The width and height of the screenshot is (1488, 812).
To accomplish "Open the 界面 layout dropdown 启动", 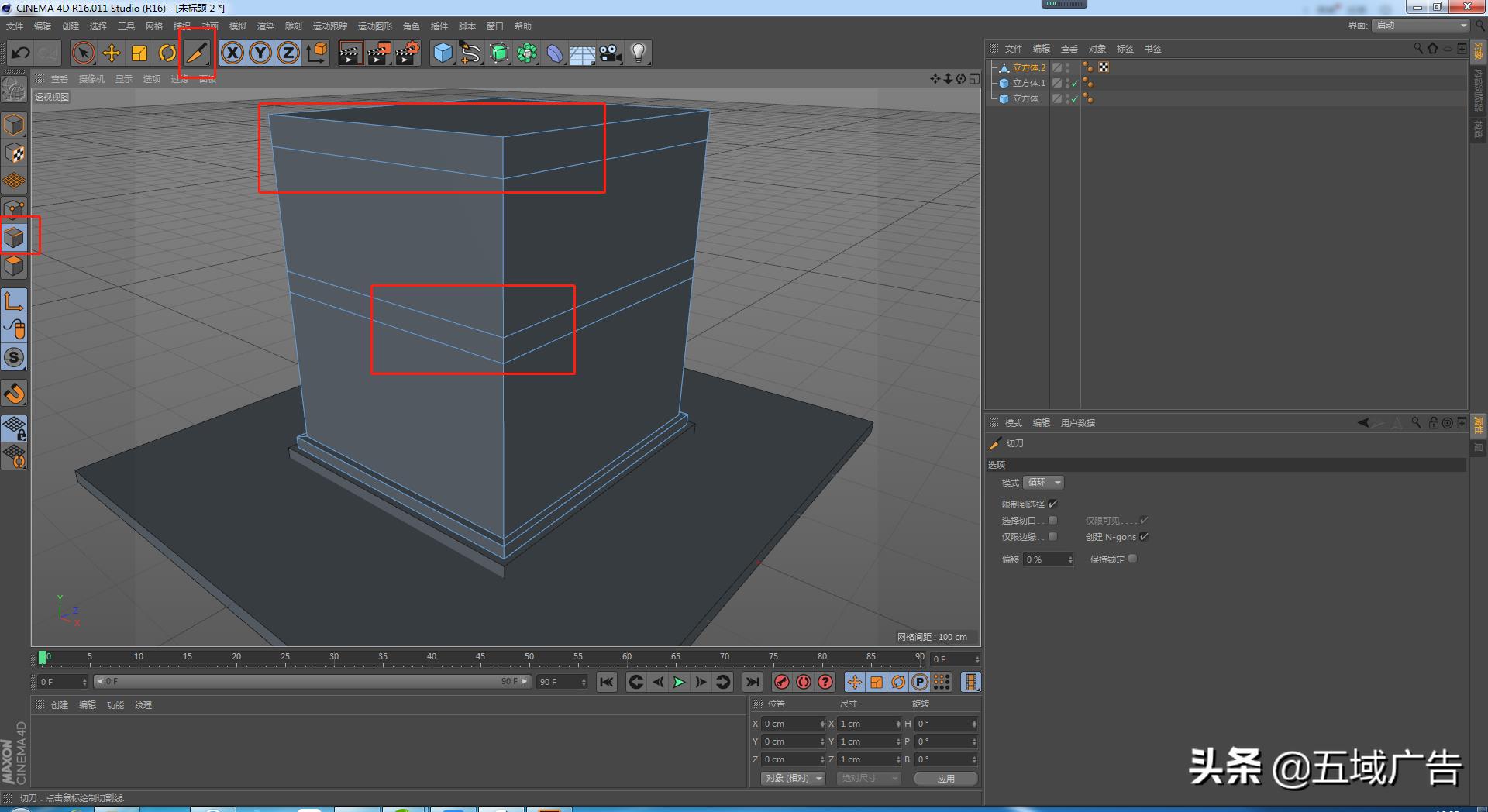I will tap(1421, 26).
